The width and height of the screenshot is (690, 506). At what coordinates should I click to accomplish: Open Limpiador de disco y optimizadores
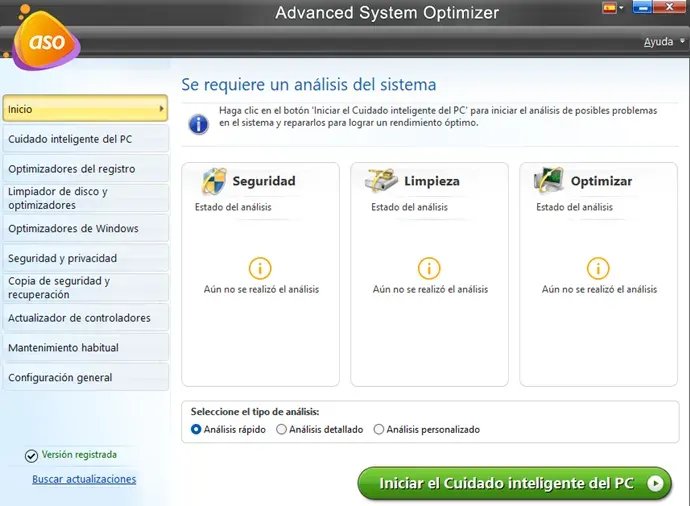pos(85,198)
